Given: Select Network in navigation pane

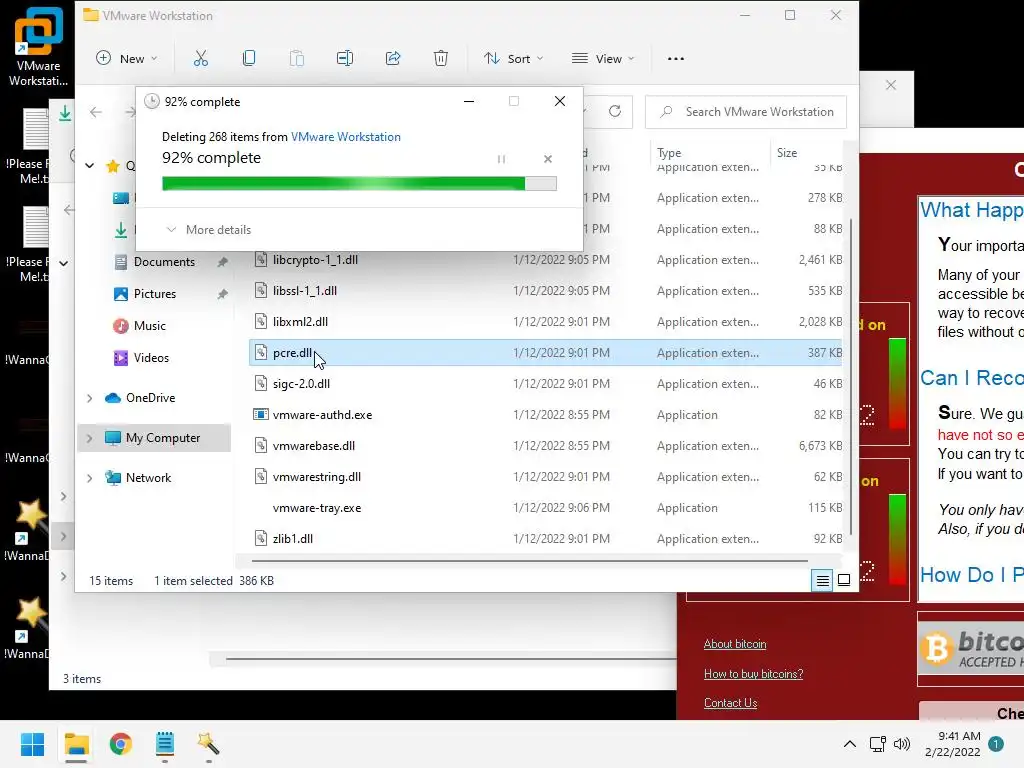Looking at the screenshot, I should click(148, 478).
